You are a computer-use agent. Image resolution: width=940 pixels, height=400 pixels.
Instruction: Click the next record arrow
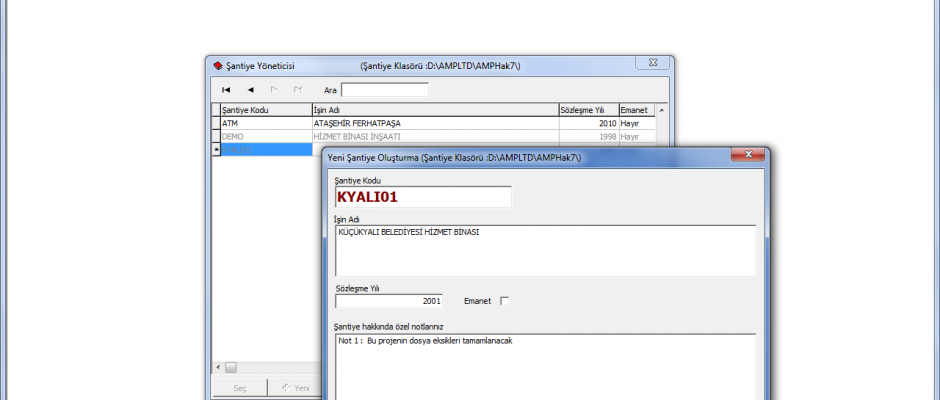[x=274, y=90]
